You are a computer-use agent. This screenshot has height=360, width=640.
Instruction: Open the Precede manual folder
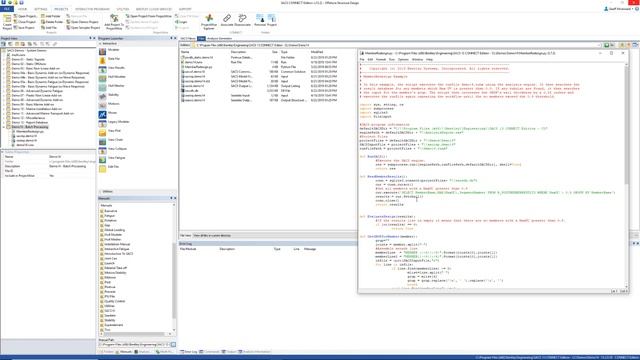point(109,292)
